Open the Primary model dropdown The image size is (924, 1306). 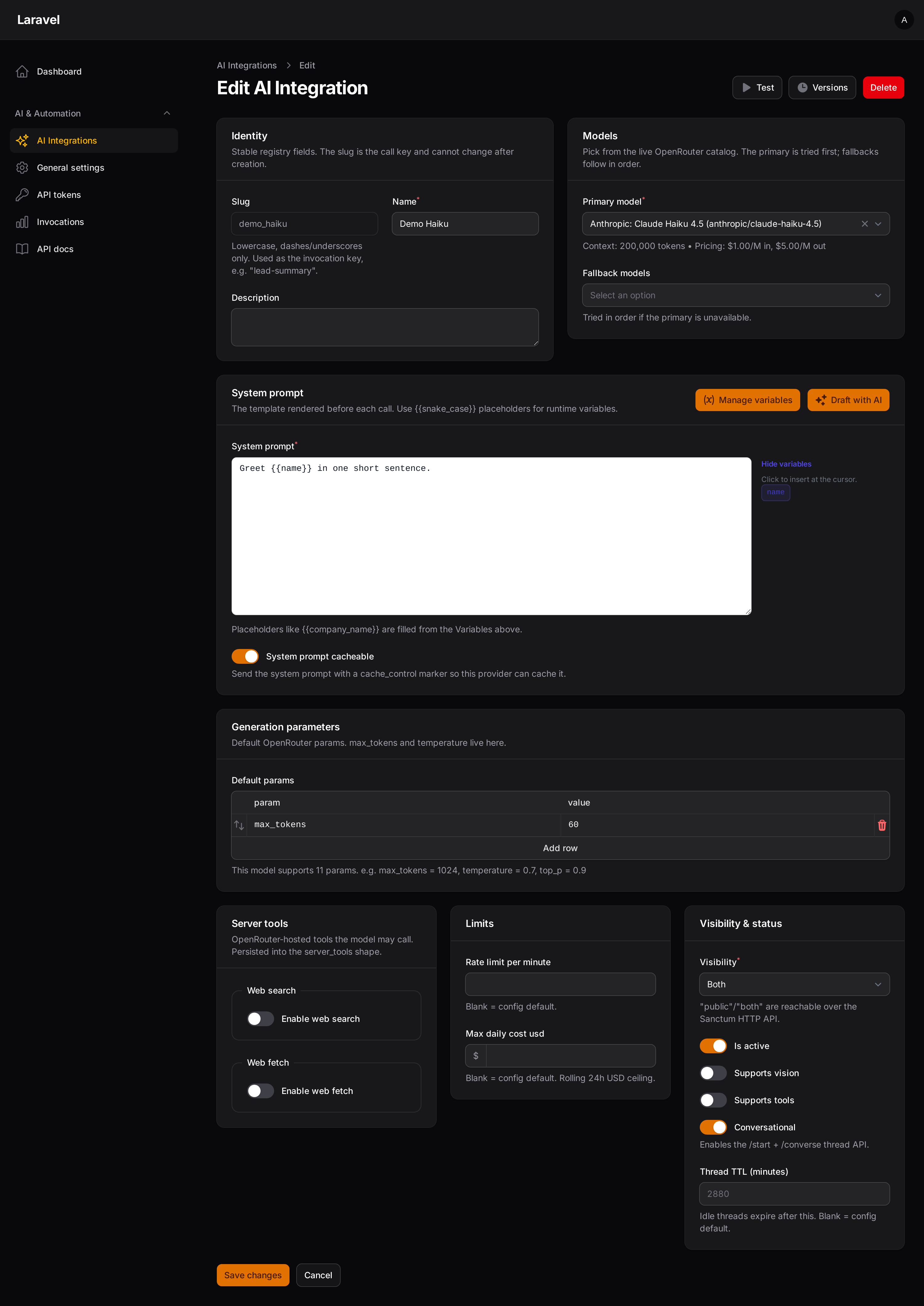pos(736,224)
